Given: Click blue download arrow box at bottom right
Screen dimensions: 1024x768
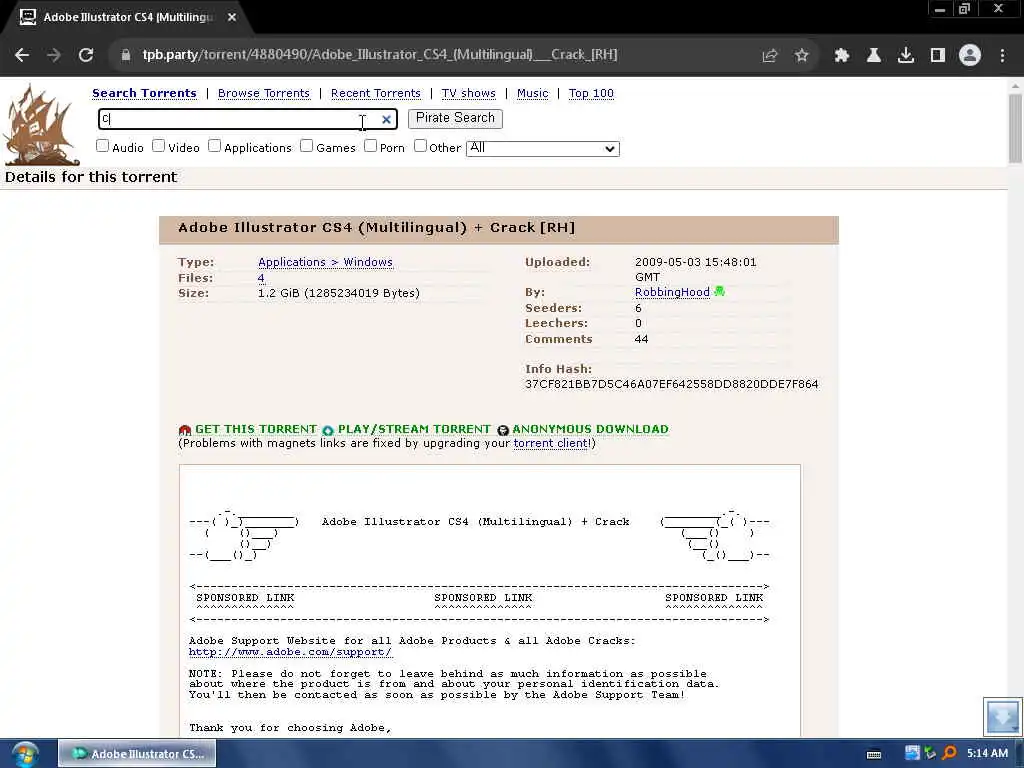Looking at the screenshot, I should click(1002, 717).
